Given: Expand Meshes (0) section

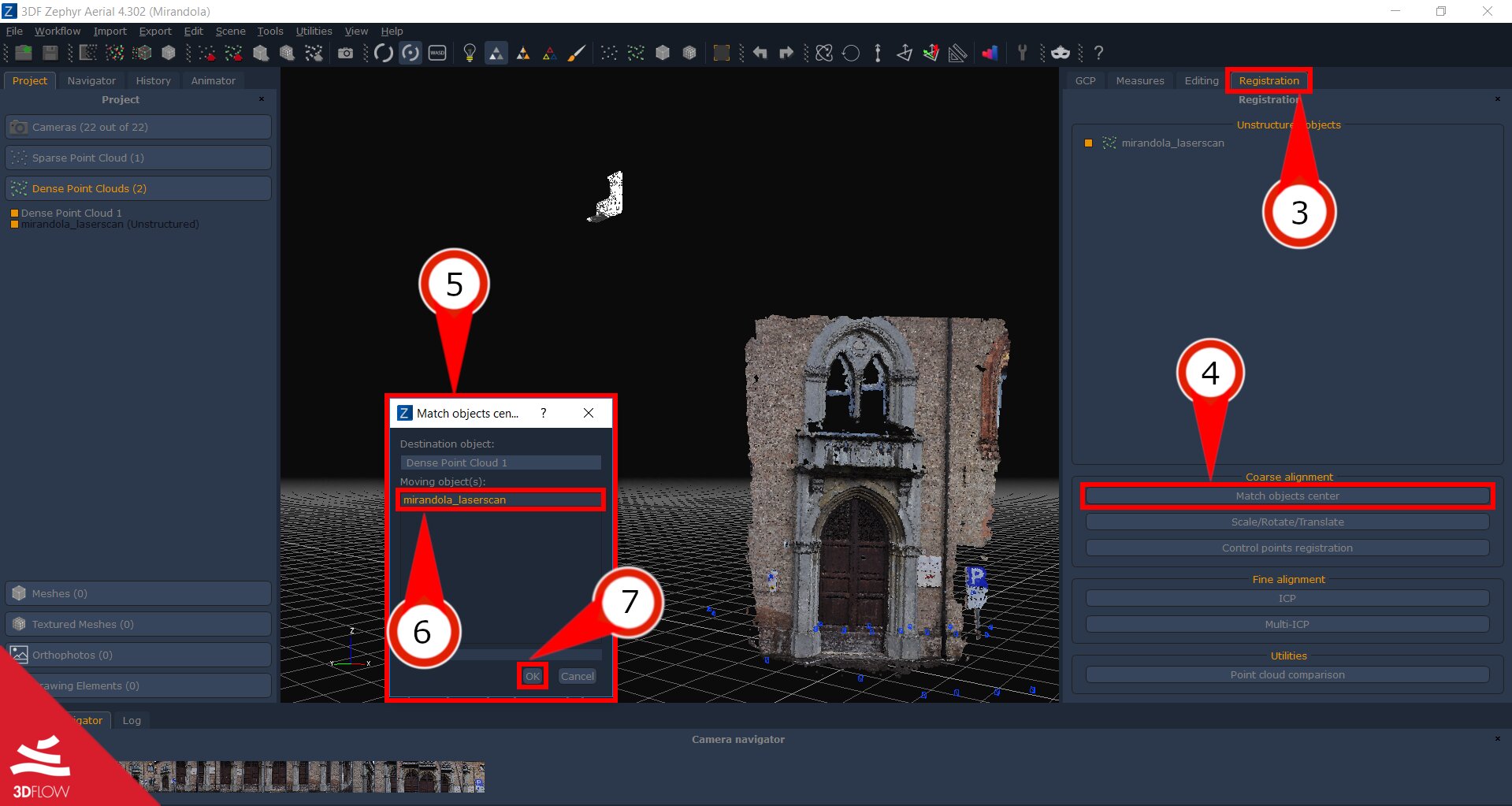Looking at the screenshot, I should (x=139, y=593).
